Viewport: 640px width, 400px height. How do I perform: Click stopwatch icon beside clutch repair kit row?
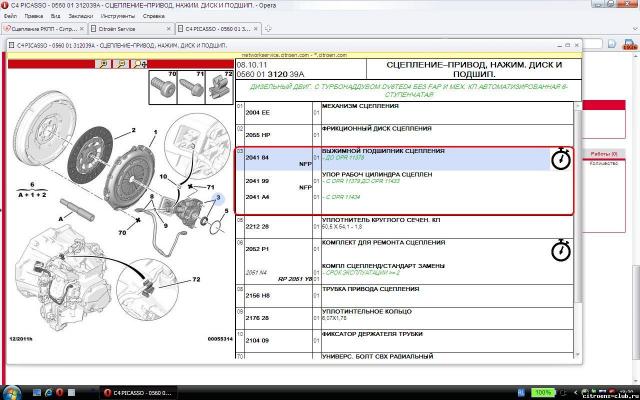click(561, 249)
